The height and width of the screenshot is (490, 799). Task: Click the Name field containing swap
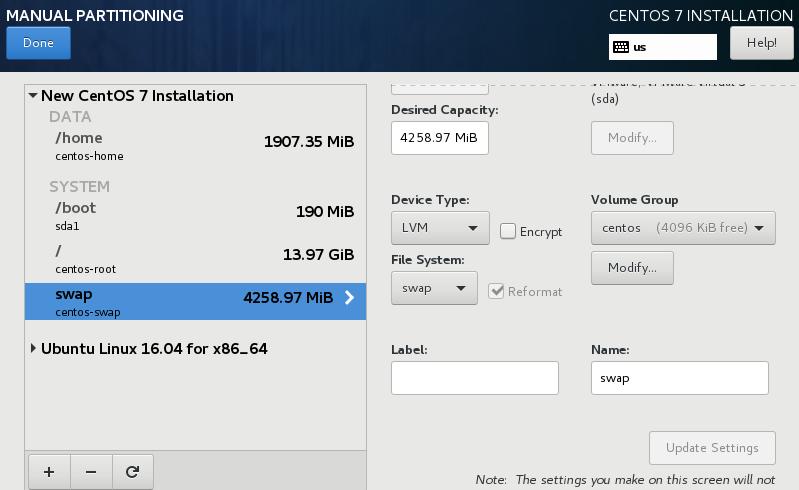point(680,378)
